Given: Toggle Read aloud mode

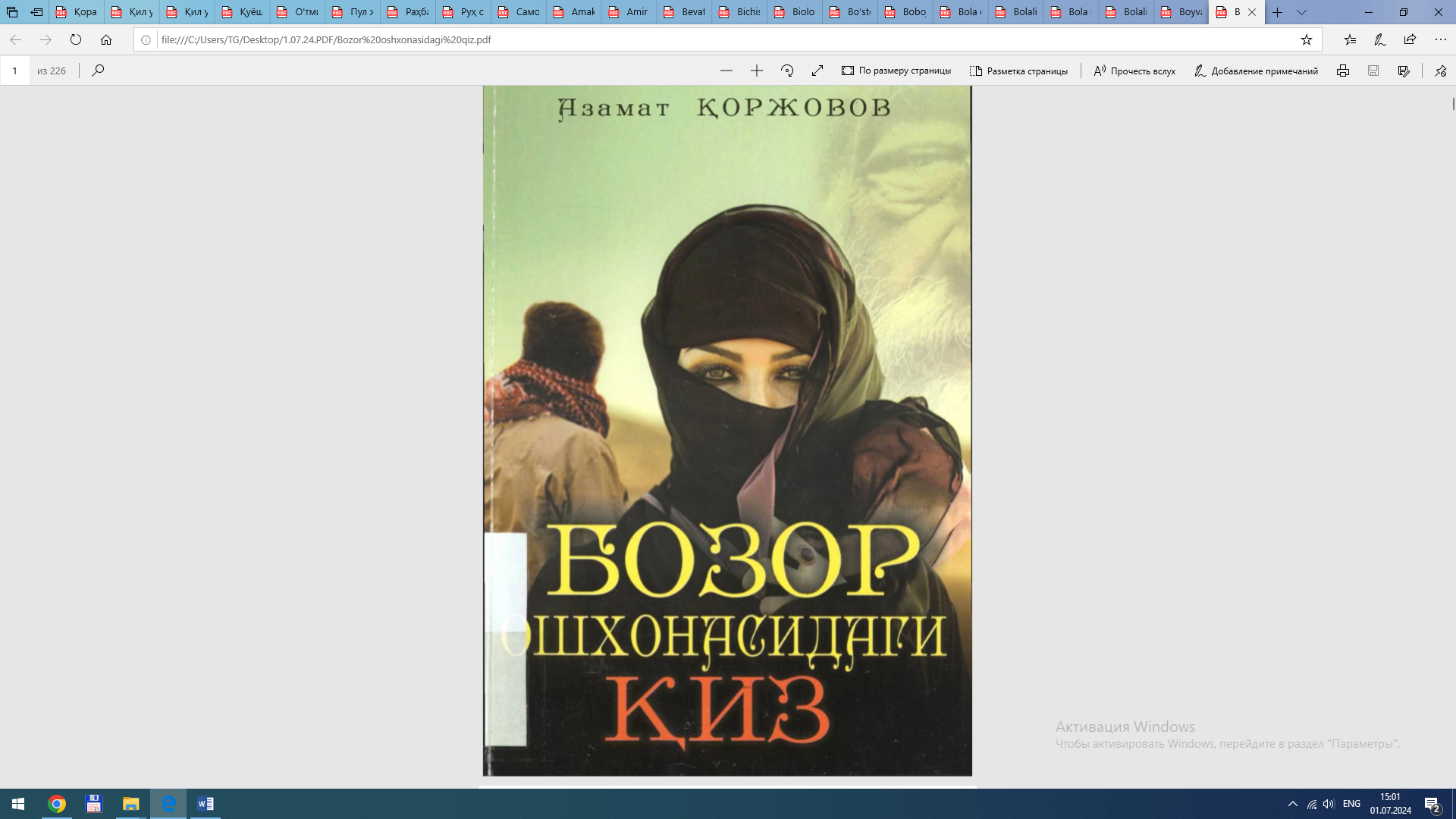Looking at the screenshot, I should click(x=1134, y=71).
